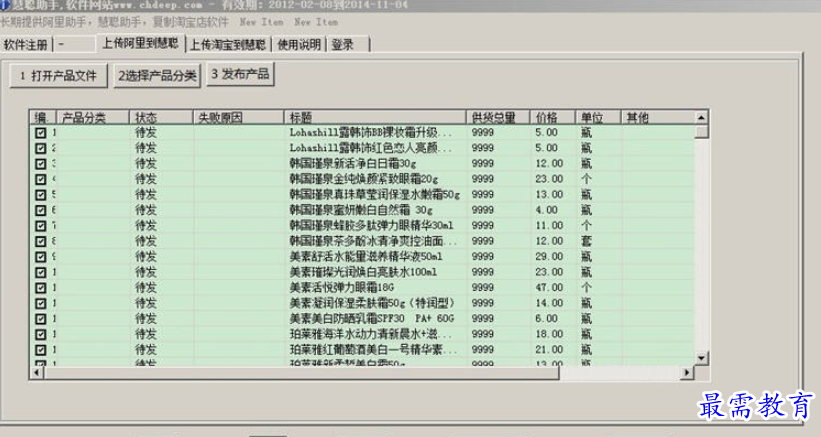Toggle checkbox for 珀莱雅海洋水动力清新晨水 row
Viewport: 821px width, 437px height.
coord(40,334)
